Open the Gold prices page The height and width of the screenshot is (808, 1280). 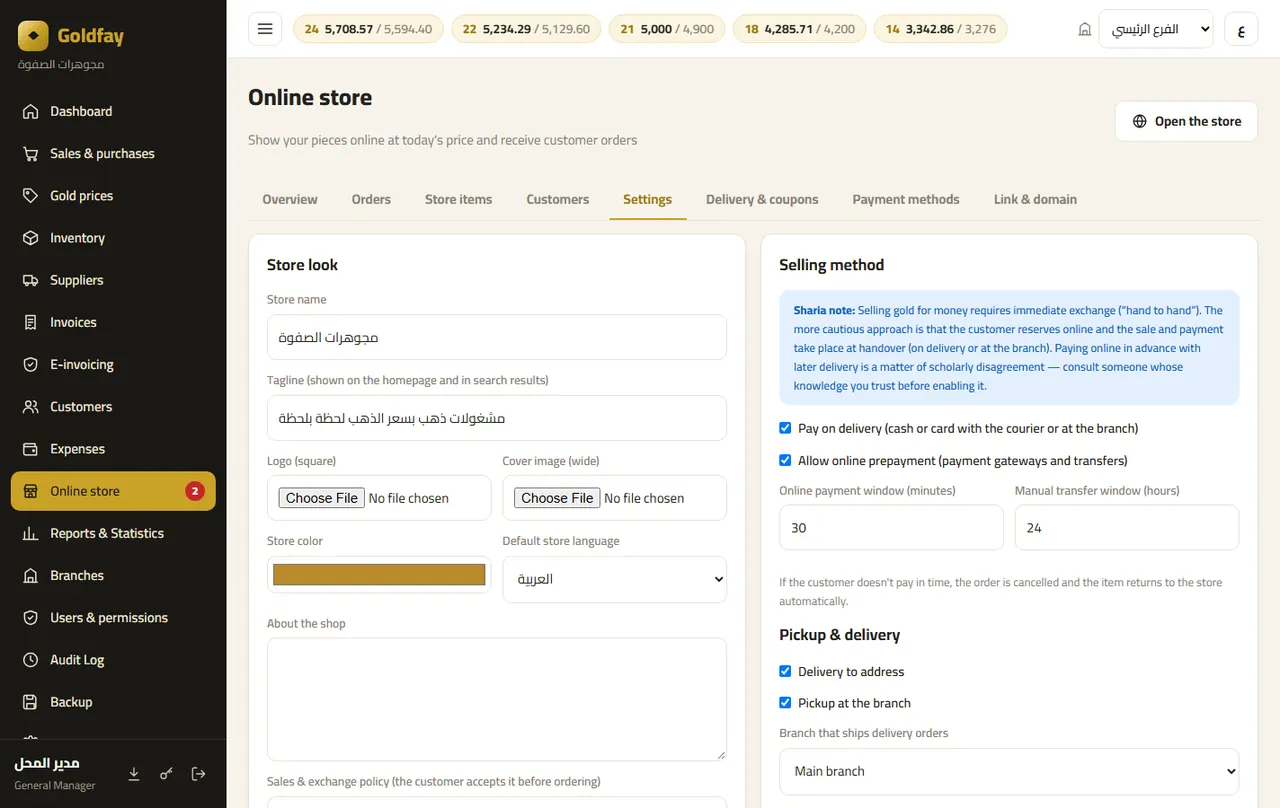point(113,195)
